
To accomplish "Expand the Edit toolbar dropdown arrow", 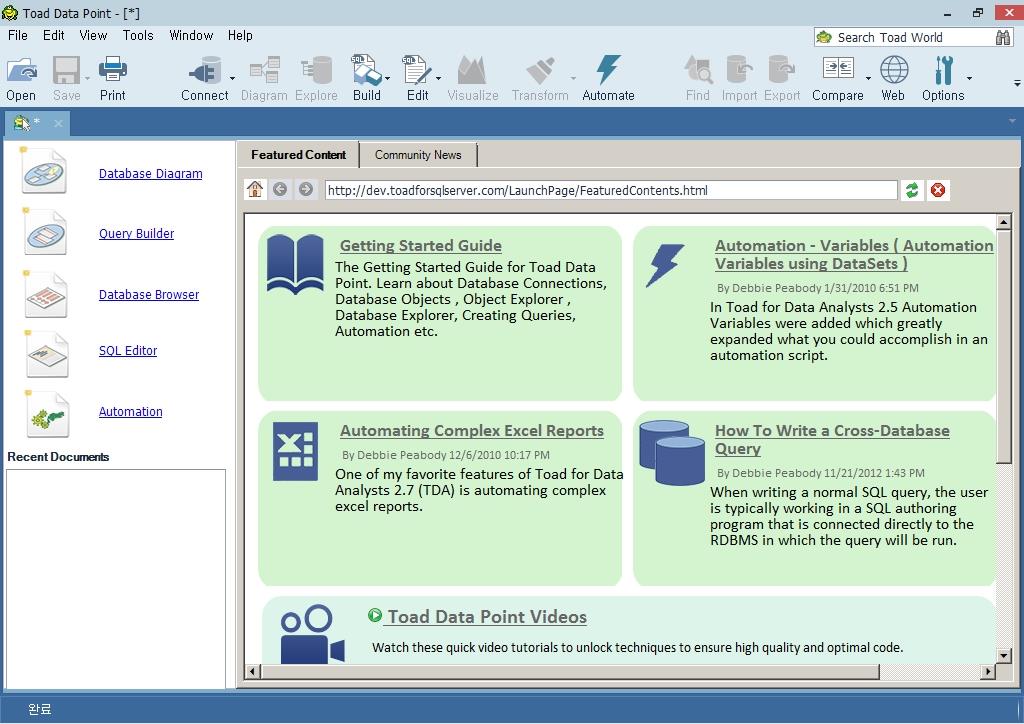I will pyautogui.click(x=438, y=78).
